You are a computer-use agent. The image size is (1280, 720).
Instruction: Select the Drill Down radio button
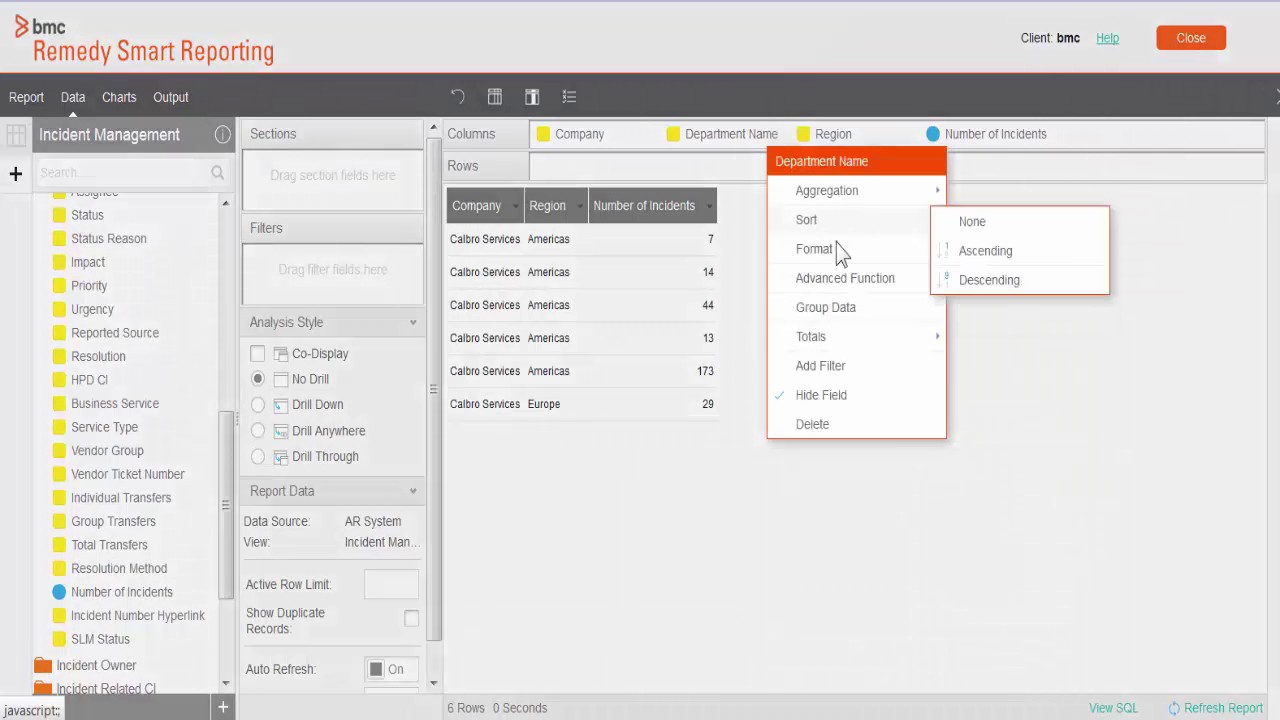click(258, 405)
